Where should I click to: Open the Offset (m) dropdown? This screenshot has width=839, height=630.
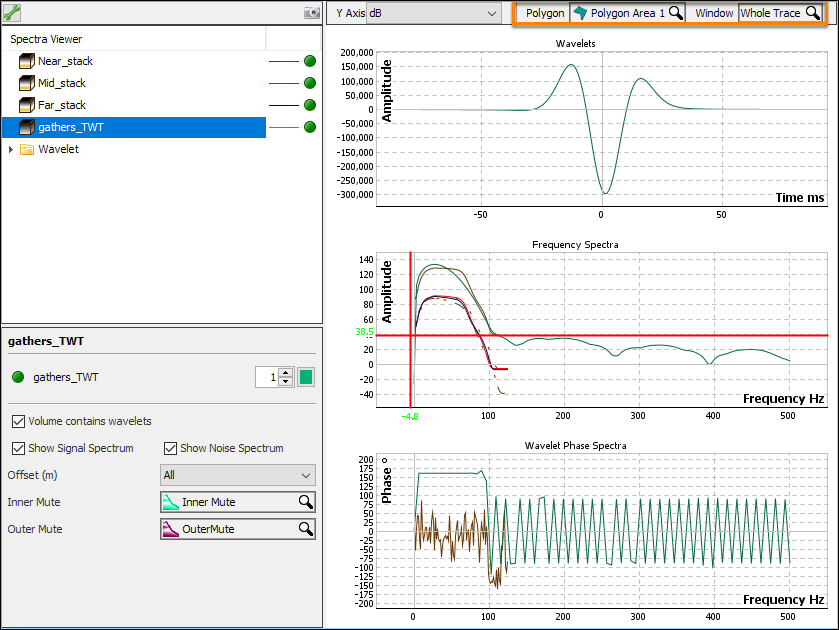click(x=237, y=475)
